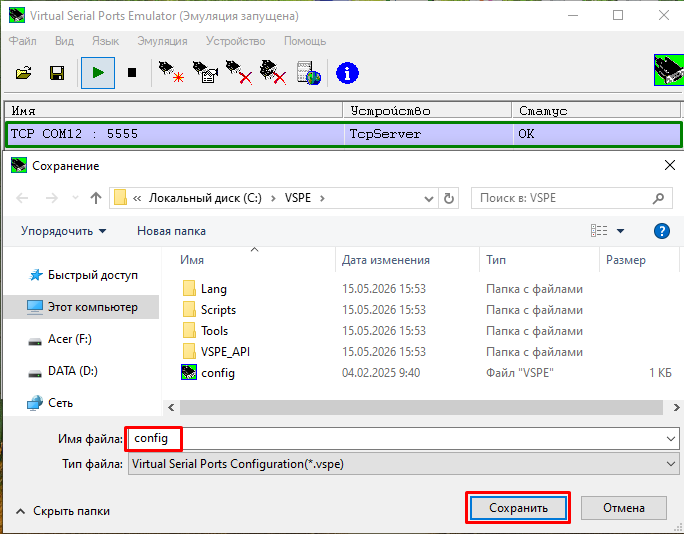The height and width of the screenshot is (534, 684).
Task: Expand chevron after VSPE in address bar
Action: pos(322,199)
